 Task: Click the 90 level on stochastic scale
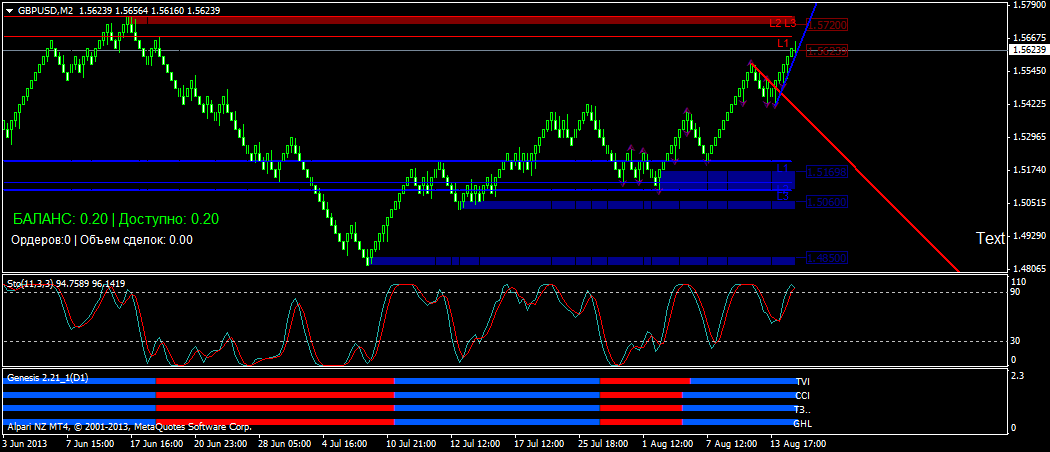(x=1017, y=292)
